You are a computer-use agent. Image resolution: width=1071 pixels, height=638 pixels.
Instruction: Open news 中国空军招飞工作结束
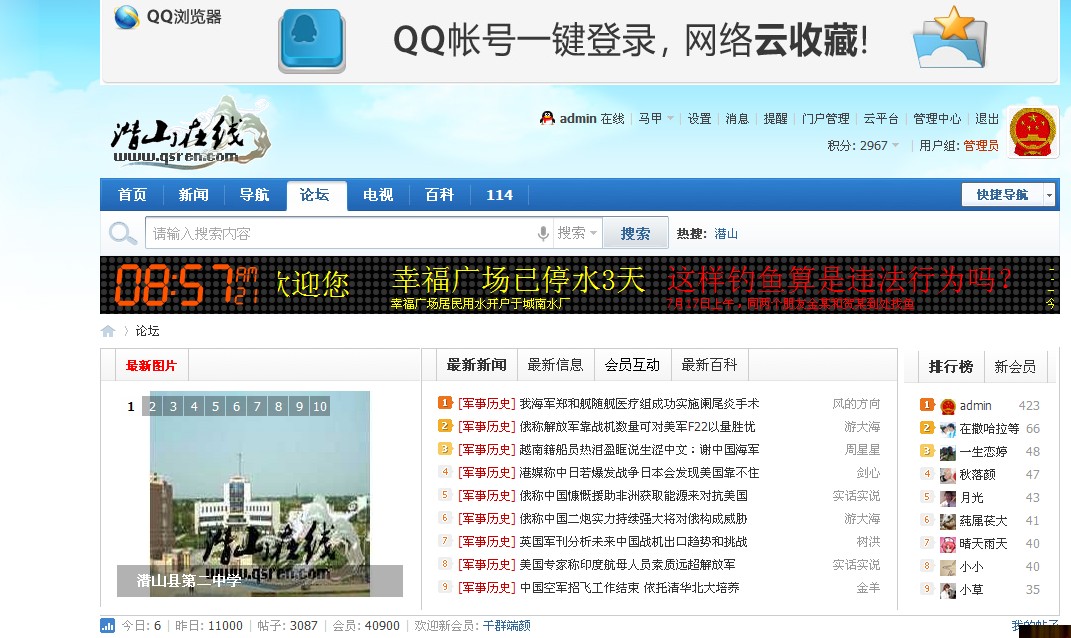point(629,587)
